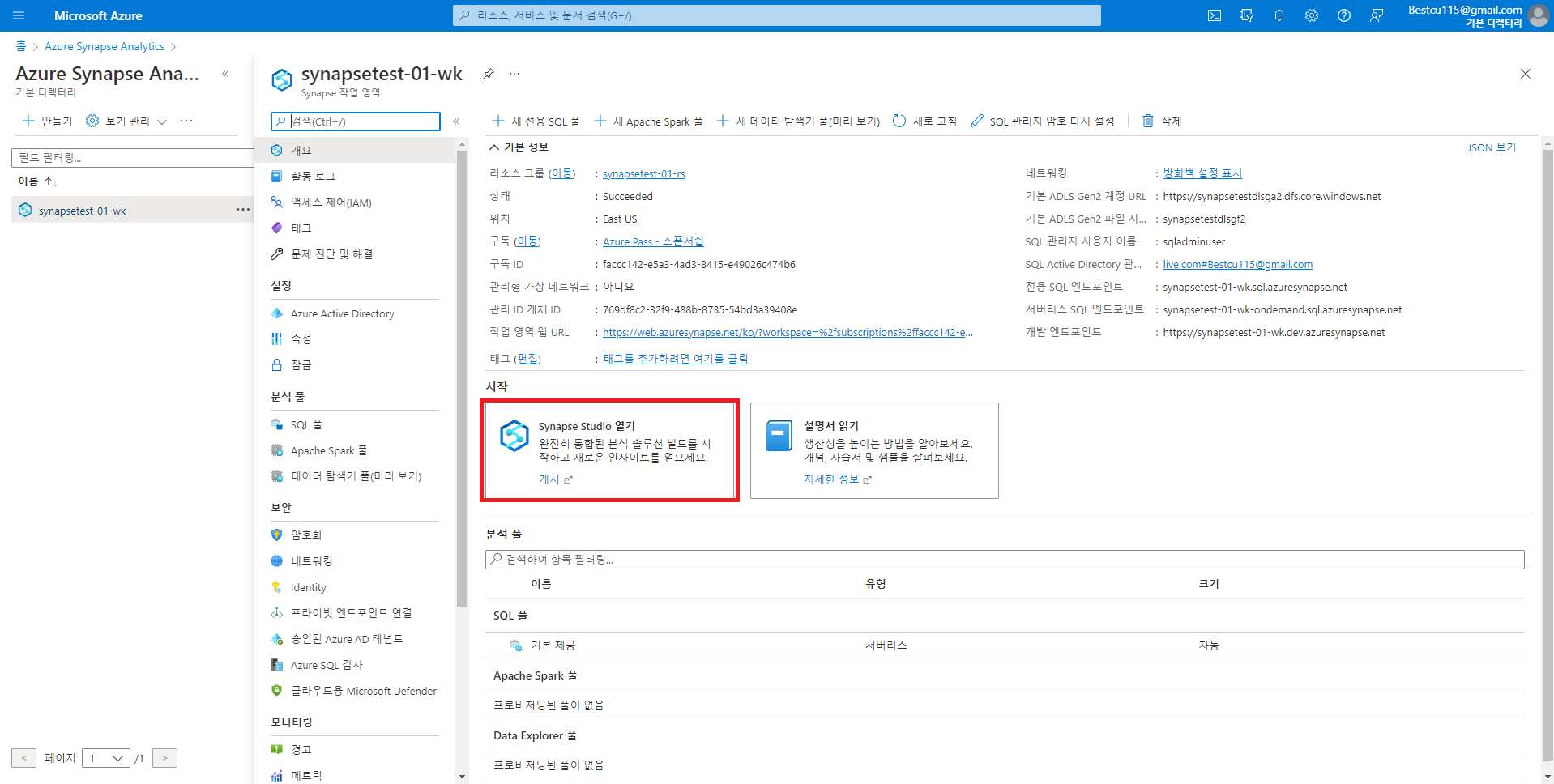This screenshot has height=784, width=1554.
Task: Collapse the resource navigation menu
Action: point(456,121)
